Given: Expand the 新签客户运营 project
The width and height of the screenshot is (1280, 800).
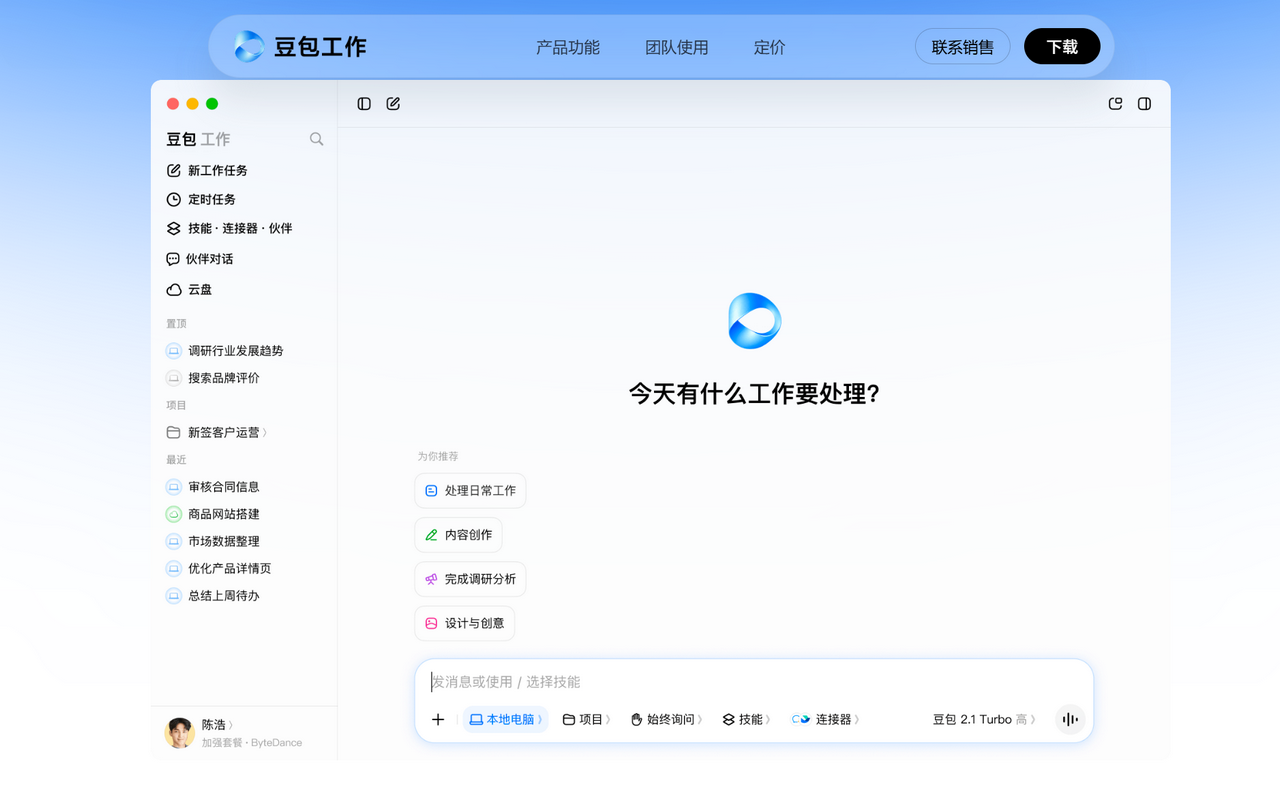Looking at the screenshot, I should (x=217, y=432).
